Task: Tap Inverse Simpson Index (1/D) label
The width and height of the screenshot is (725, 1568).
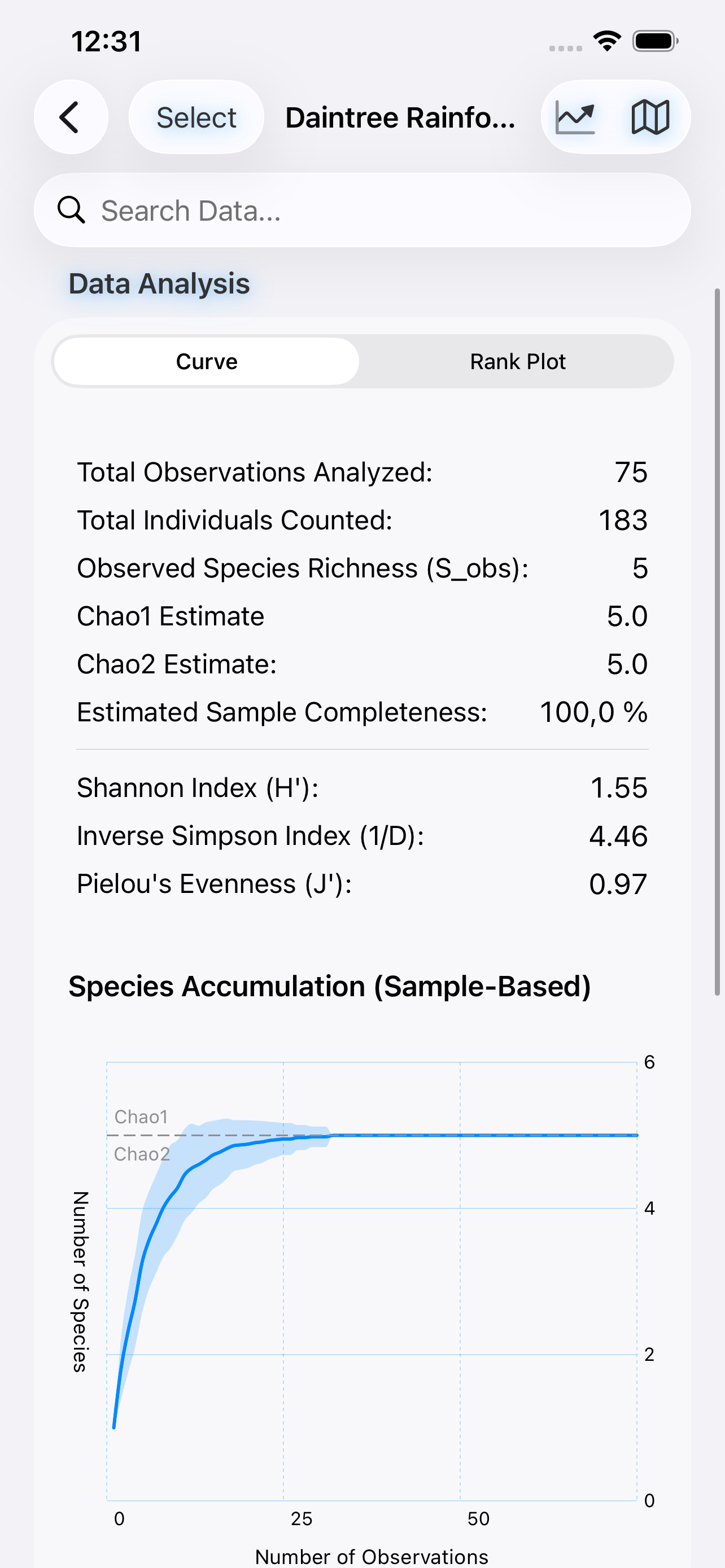Action: point(250,836)
